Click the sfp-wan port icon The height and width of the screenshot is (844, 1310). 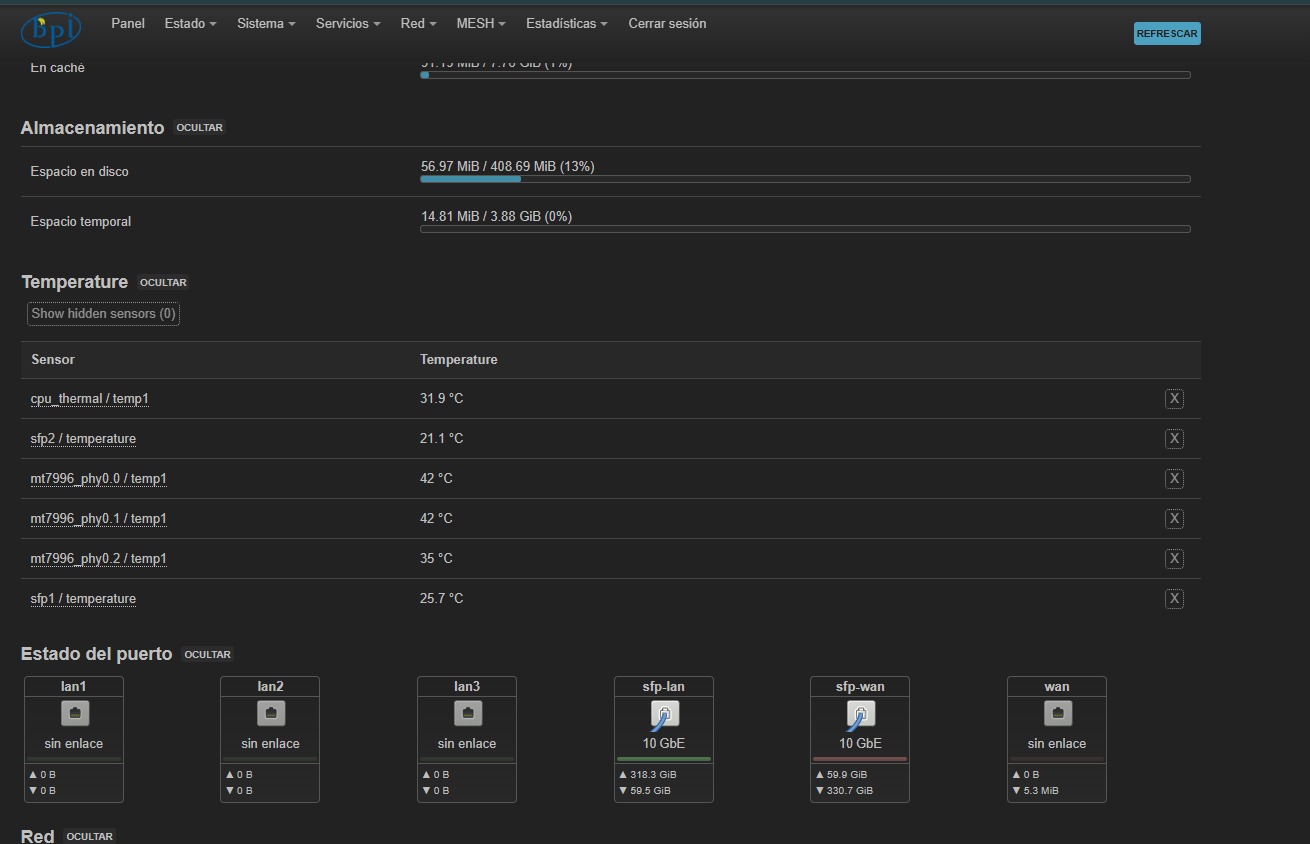click(x=860, y=714)
